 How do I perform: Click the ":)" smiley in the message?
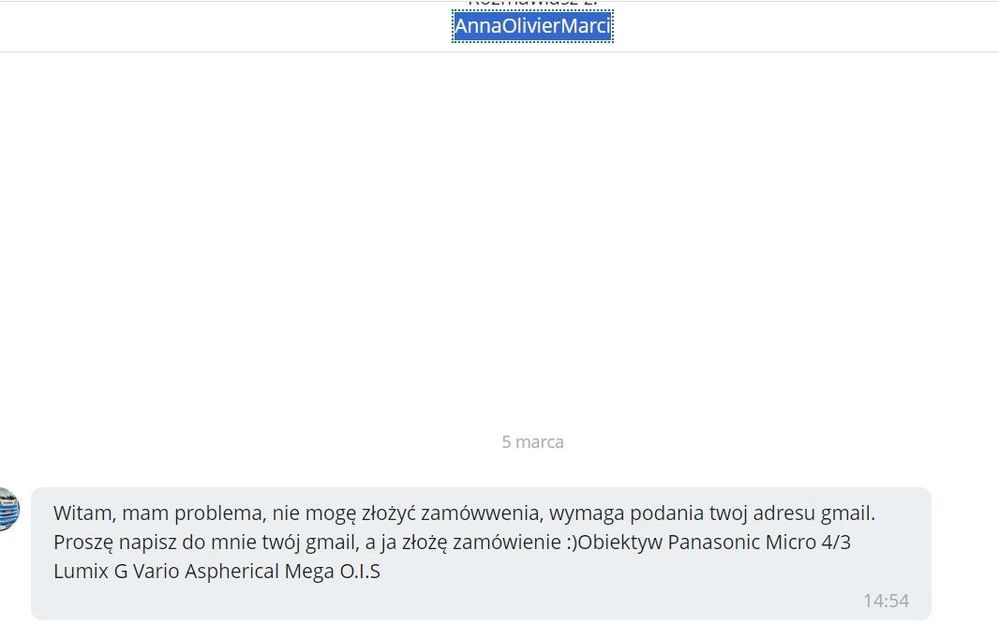pos(568,543)
